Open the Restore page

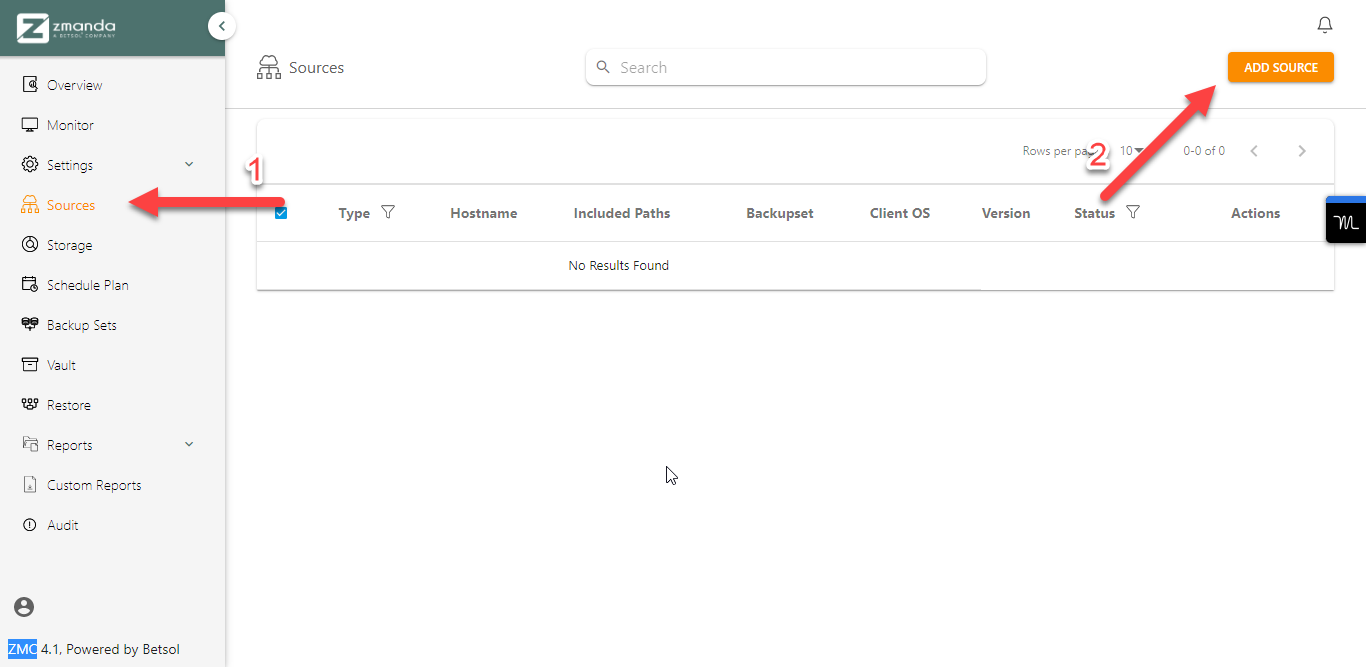pyautogui.click(x=69, y=405)
